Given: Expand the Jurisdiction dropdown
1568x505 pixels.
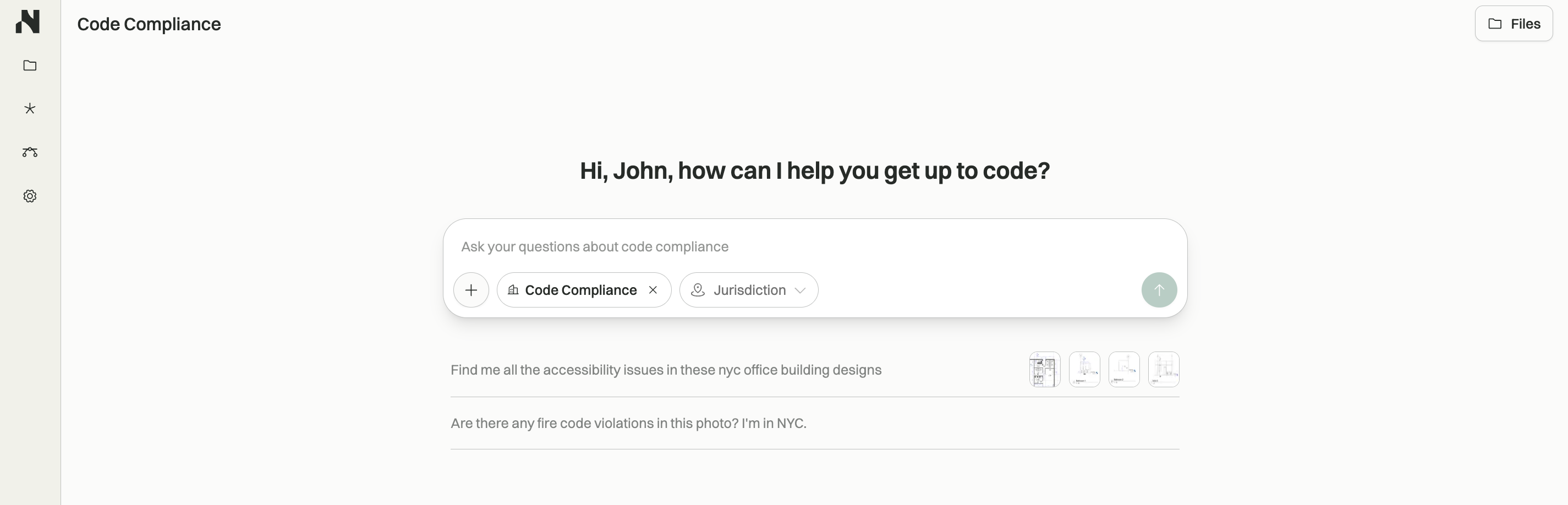Looking at the screenshot, I should coord(749,290).
